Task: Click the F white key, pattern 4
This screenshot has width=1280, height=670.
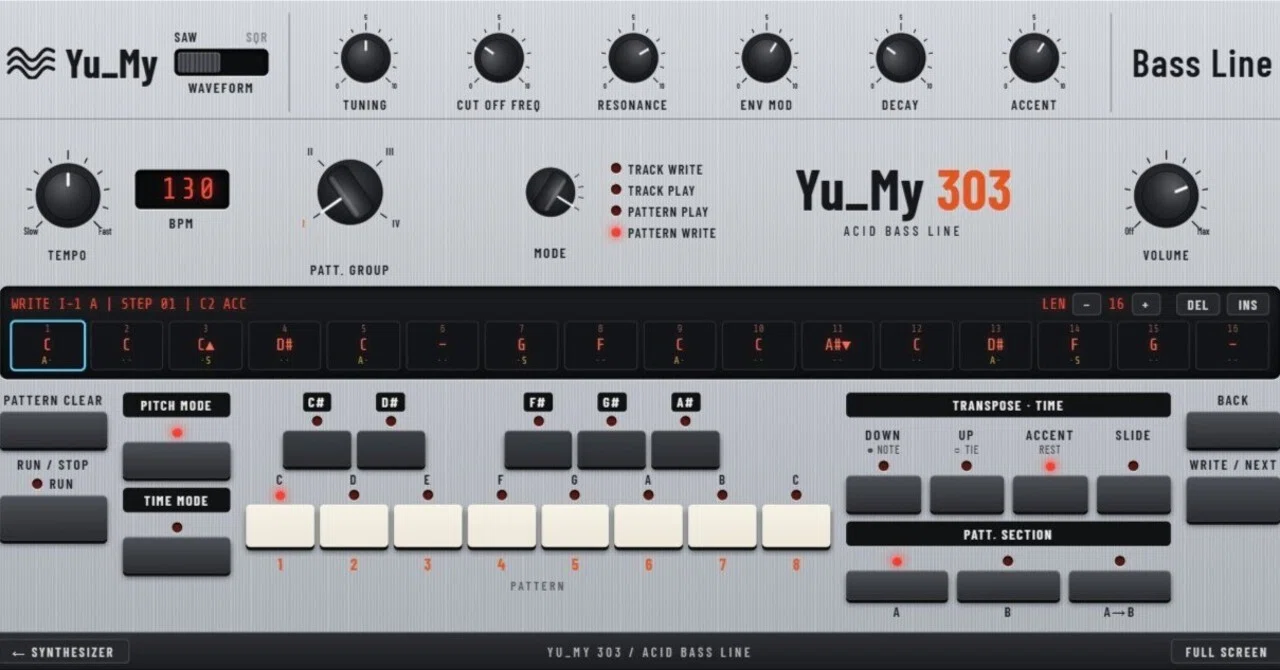Action: tap(501, 526)
